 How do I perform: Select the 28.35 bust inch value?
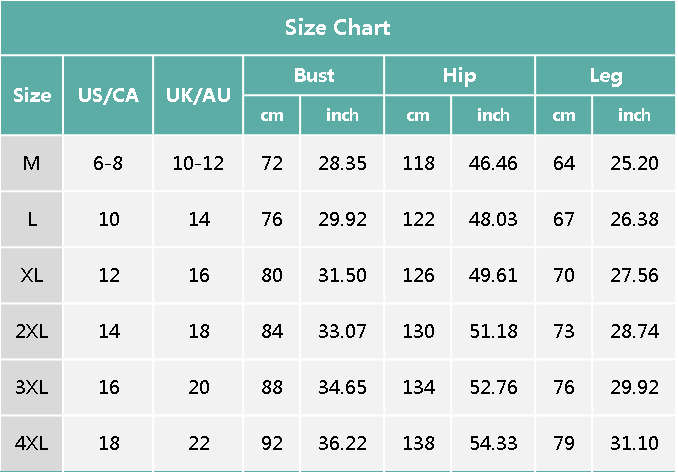coord(342,163)
